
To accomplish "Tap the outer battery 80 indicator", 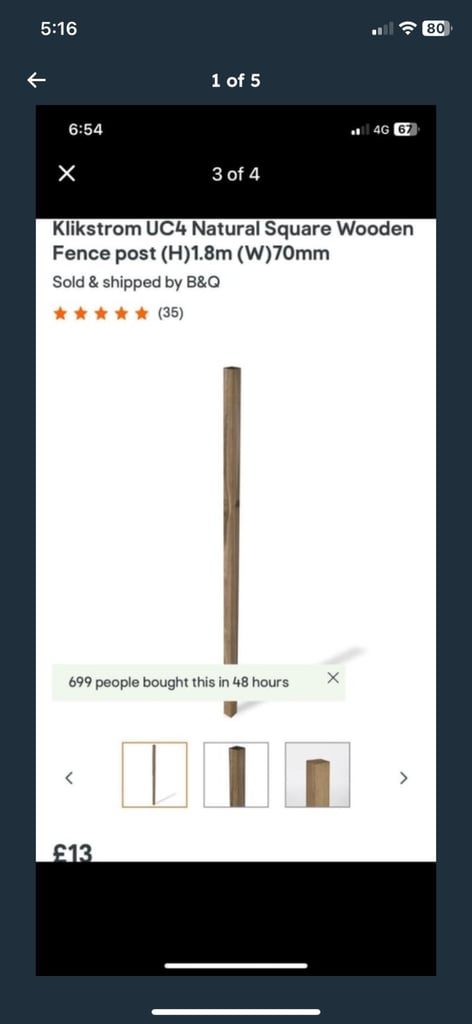I will [x=437, y=28].
